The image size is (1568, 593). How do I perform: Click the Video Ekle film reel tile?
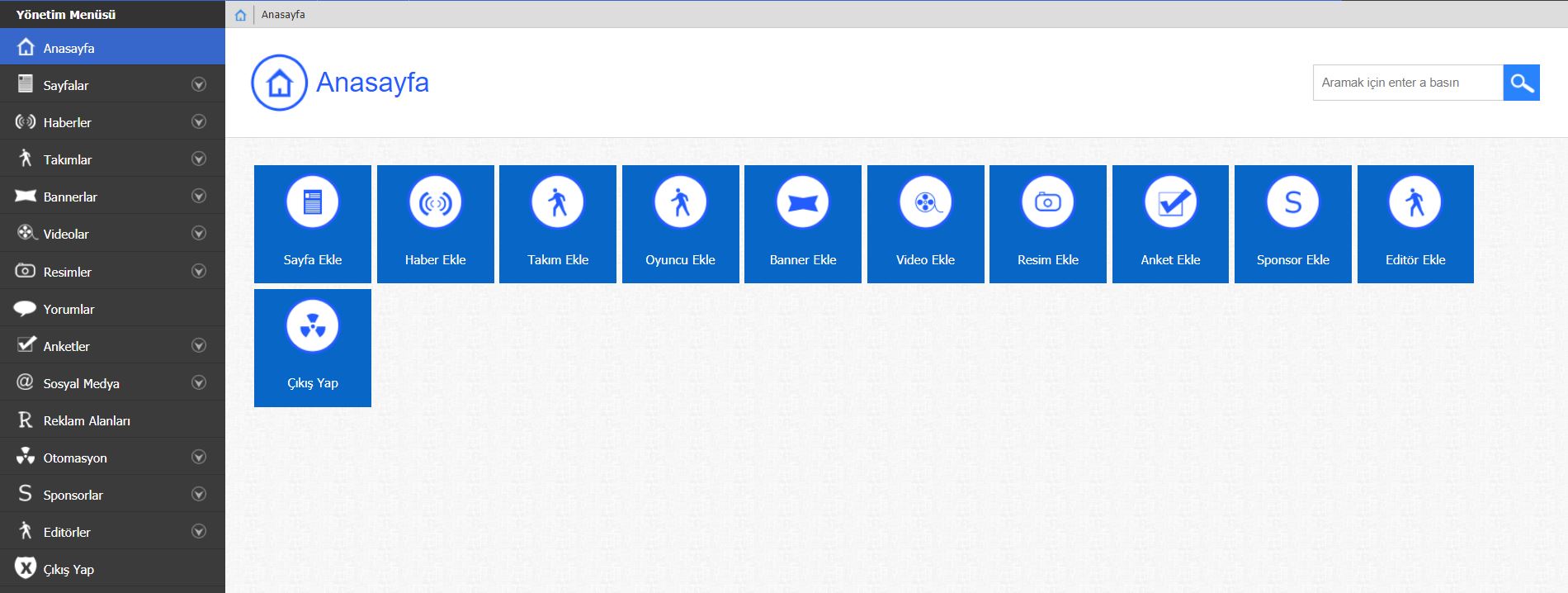[926, 224]
